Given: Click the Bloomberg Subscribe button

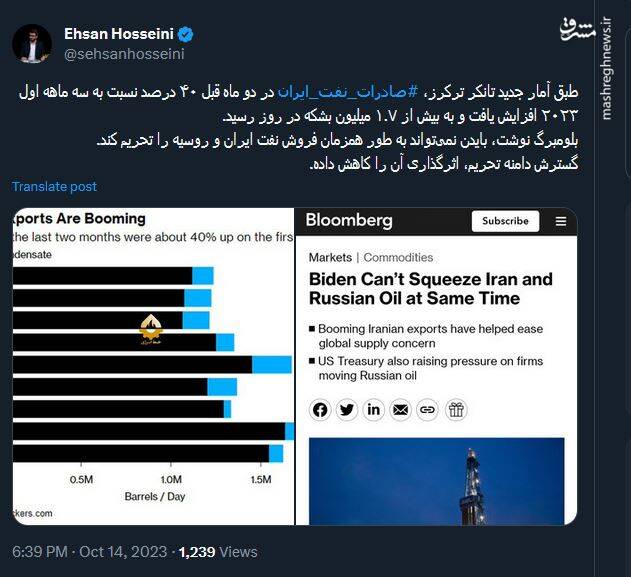Looking at the screenshot, I should [x=504, y=221].
